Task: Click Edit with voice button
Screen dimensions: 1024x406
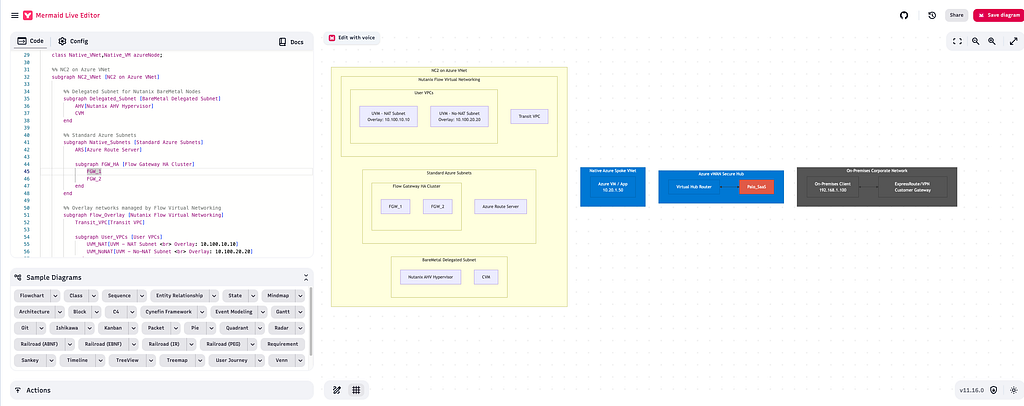Action: click(351, 38)
